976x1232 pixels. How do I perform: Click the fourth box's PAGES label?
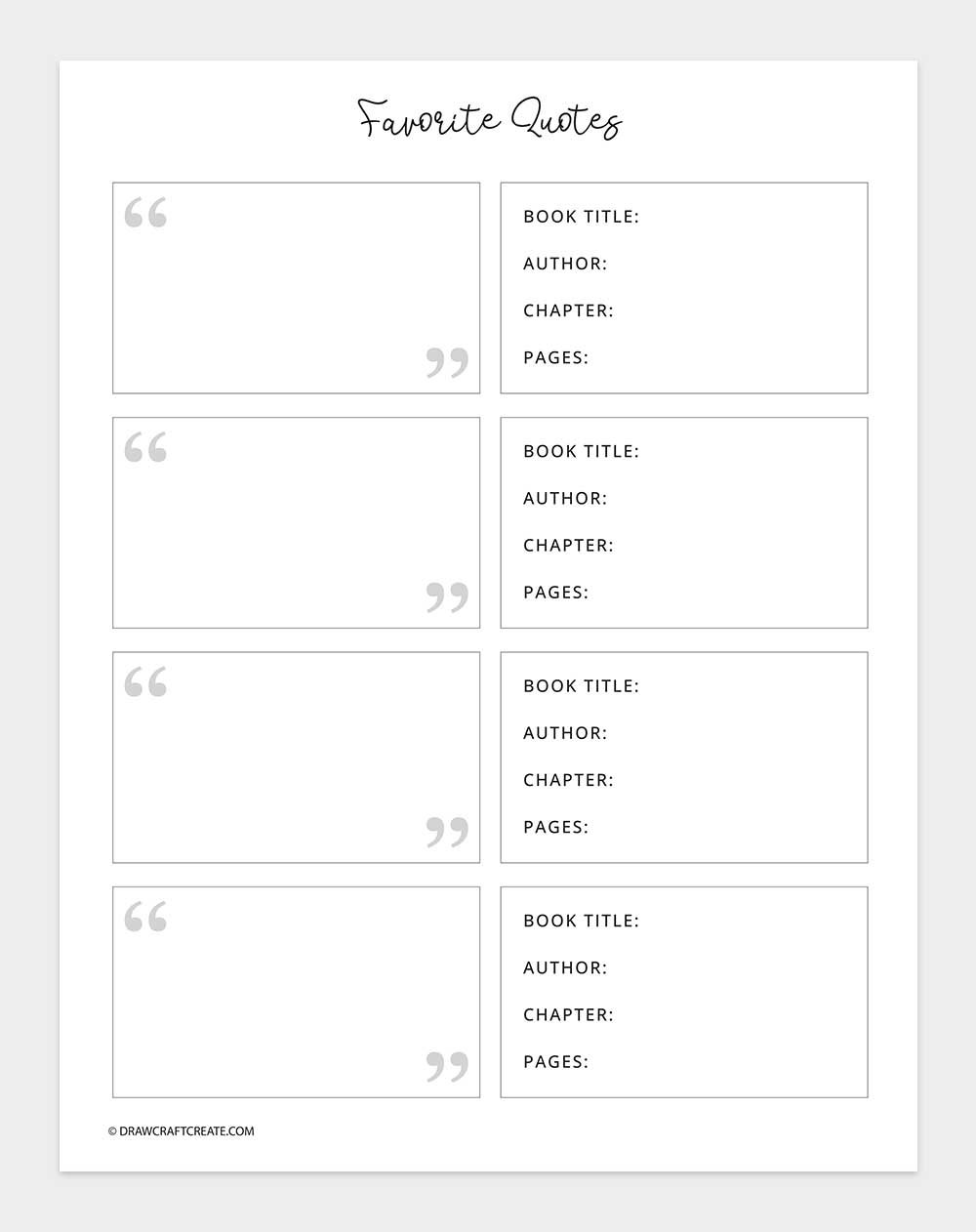point(556,1061)
